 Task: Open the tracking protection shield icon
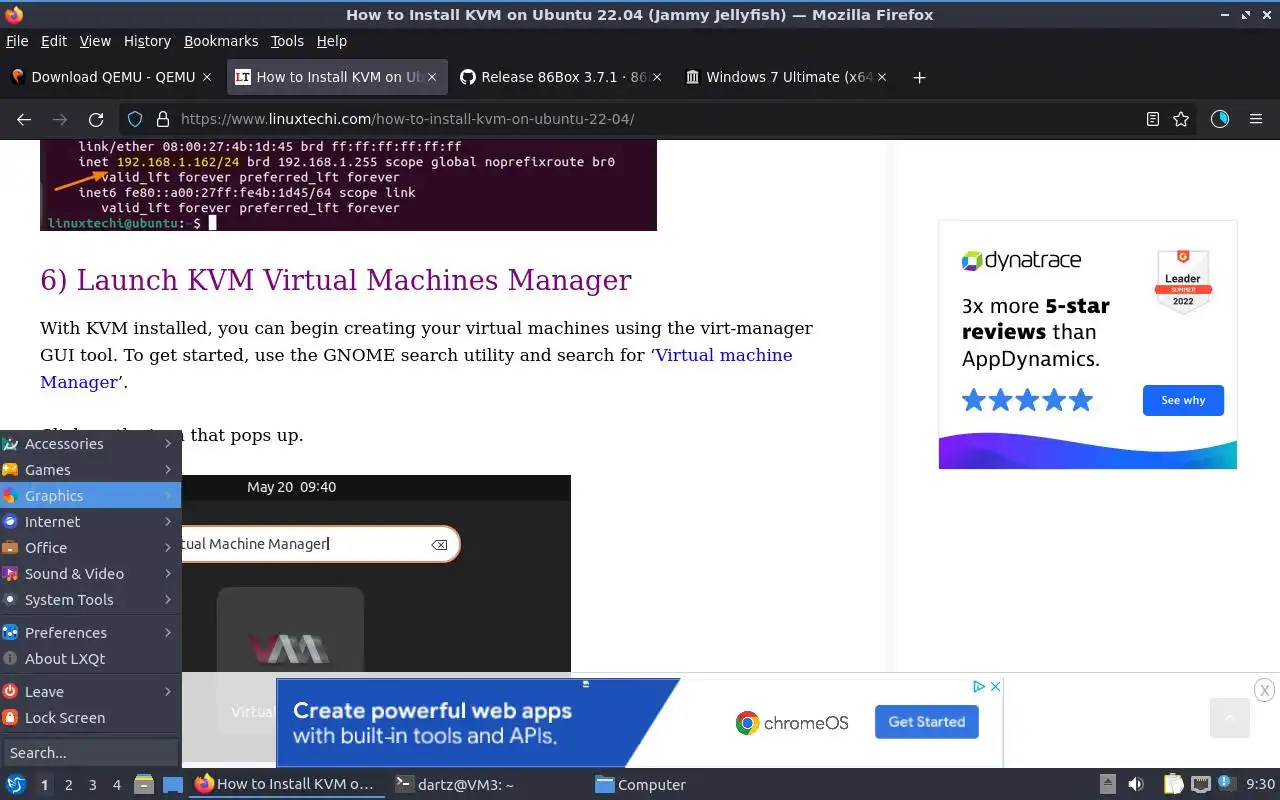(135, 119)
